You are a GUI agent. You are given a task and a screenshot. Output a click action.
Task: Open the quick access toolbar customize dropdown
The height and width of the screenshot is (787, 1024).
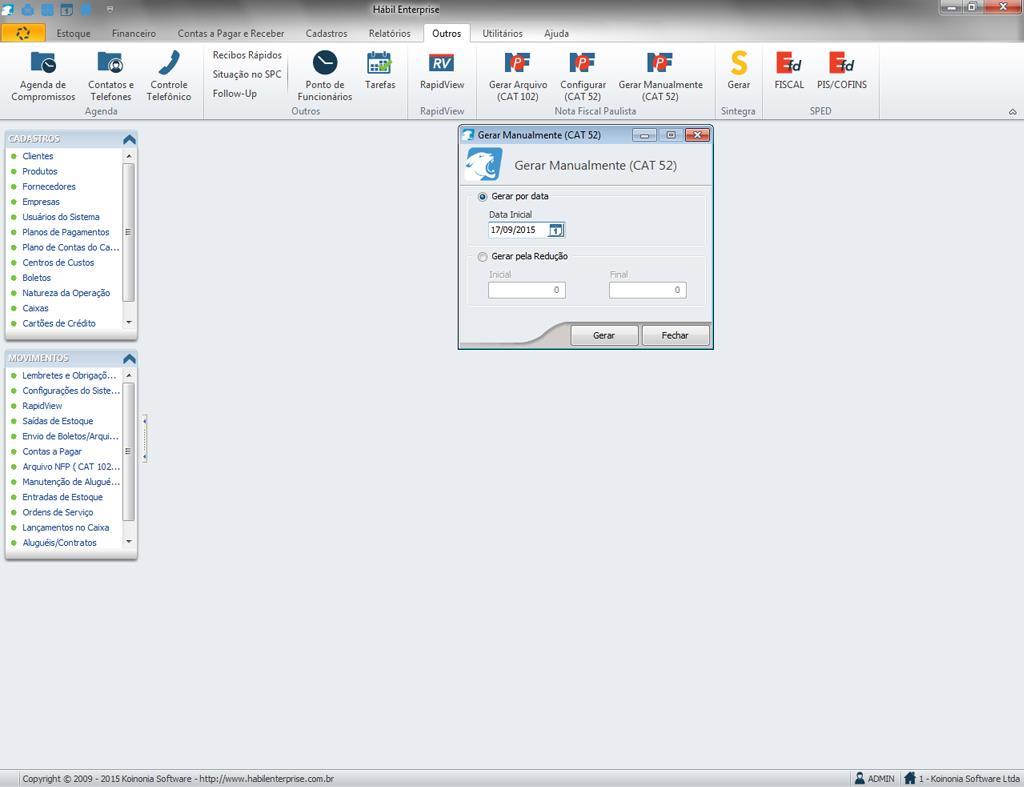point(109,9)
